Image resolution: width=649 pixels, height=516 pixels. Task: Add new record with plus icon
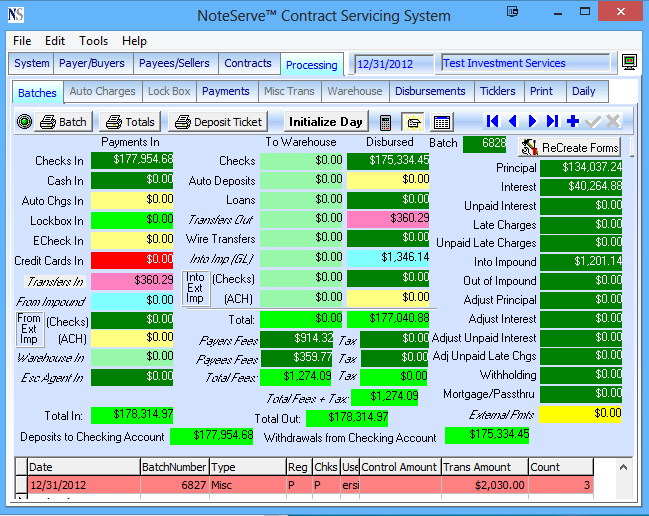573,121
